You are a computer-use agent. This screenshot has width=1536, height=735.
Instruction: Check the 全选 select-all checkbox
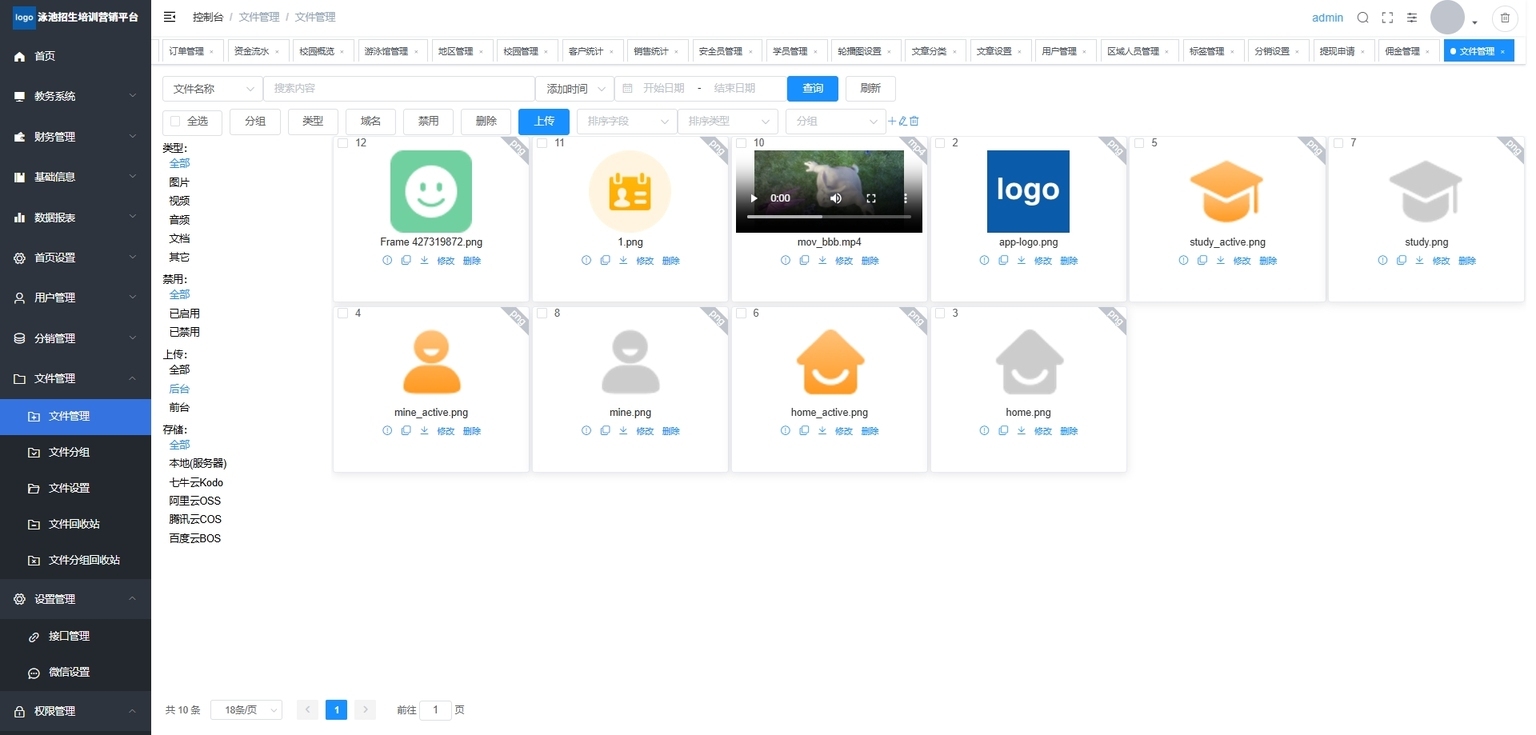click(x=176, y=121)
